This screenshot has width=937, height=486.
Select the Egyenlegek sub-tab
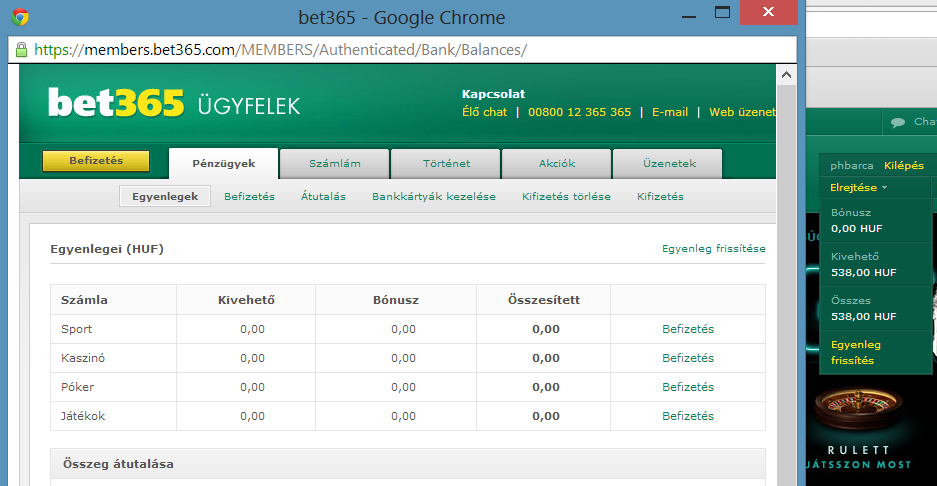pos(165,196)
